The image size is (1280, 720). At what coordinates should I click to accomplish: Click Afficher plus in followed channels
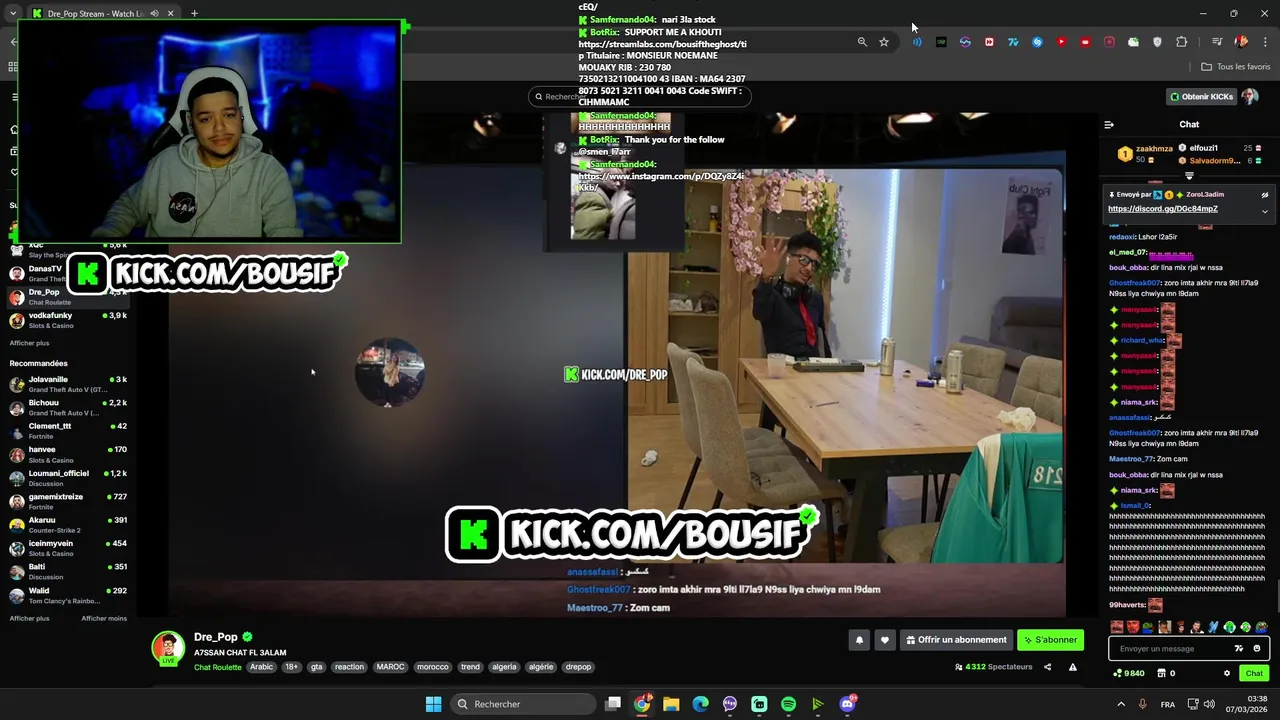29,343
